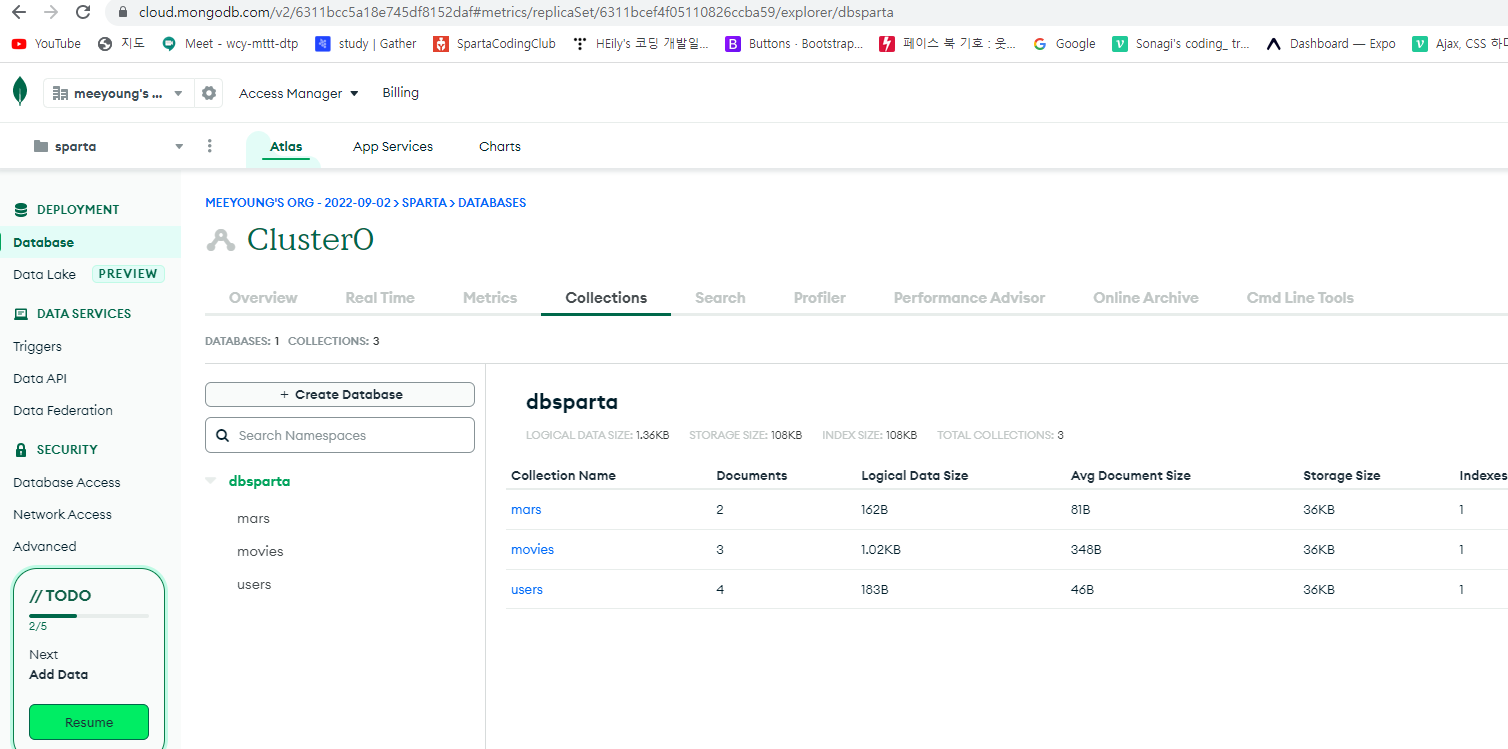The height and width of the screenshot is (749, 1508).
Task: Open Overview tab
Action: tap(263, 298)
